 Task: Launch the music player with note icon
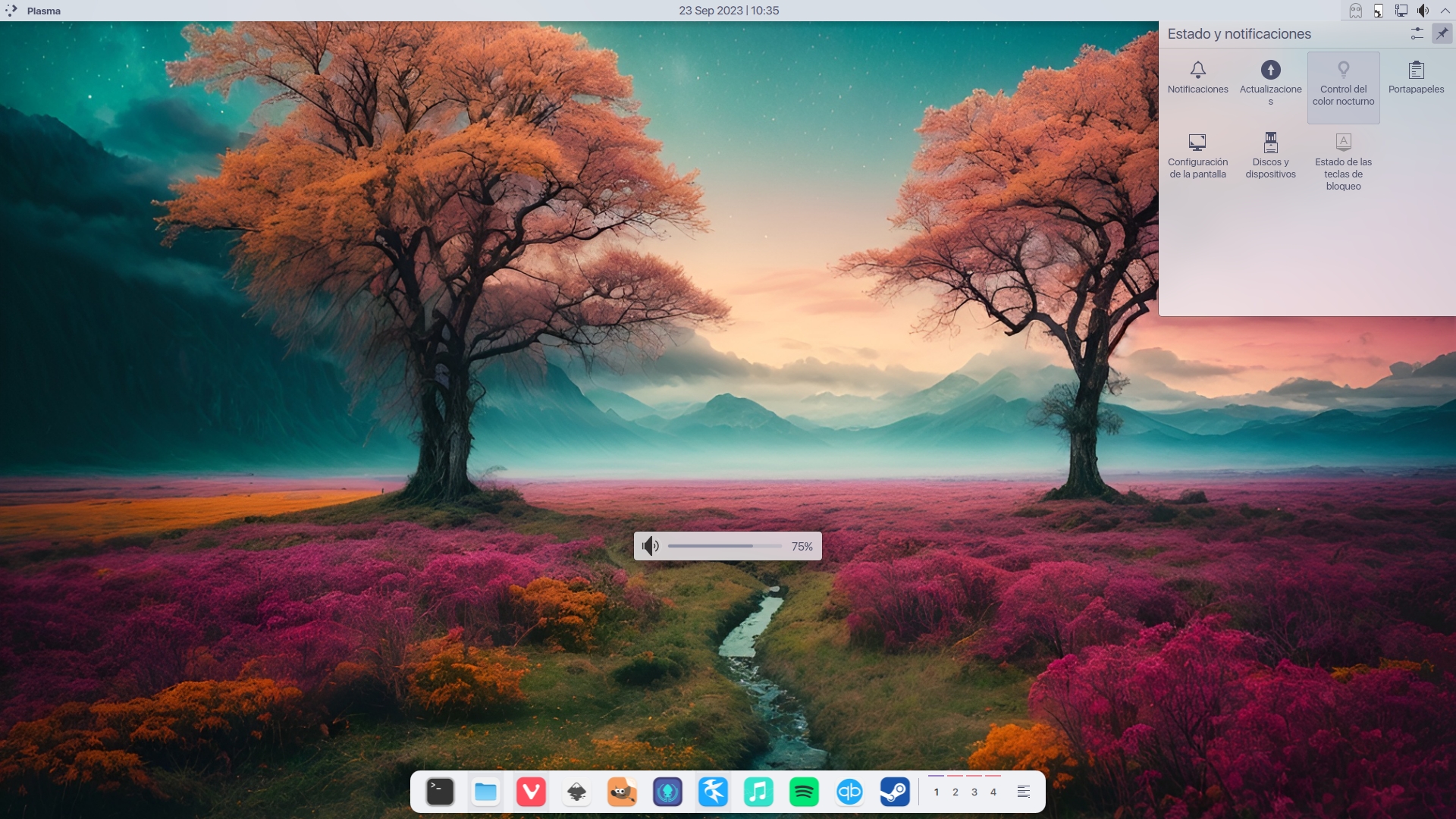pos(758,792)
